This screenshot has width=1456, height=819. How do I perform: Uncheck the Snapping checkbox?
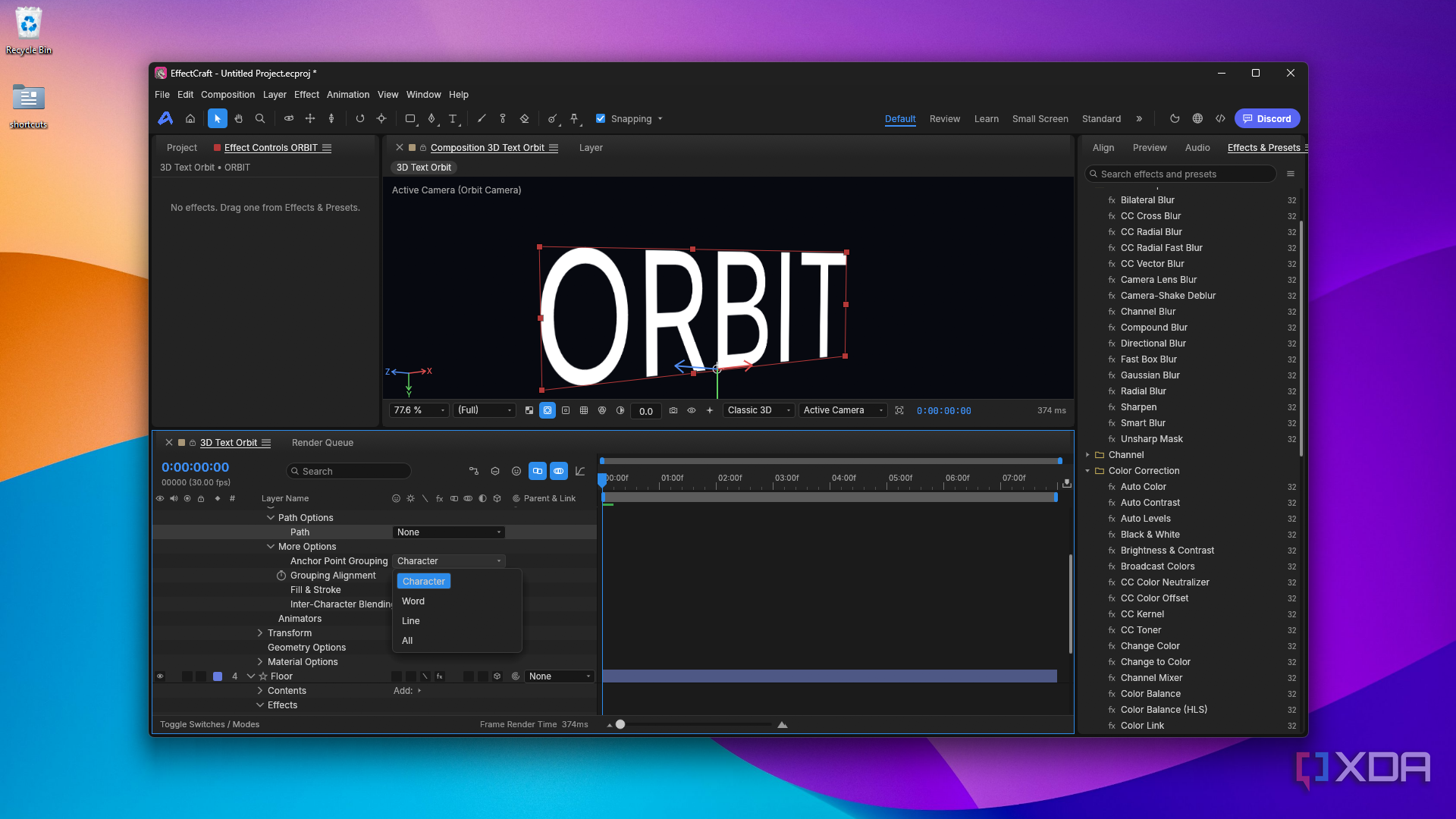(x=601, y=118)
